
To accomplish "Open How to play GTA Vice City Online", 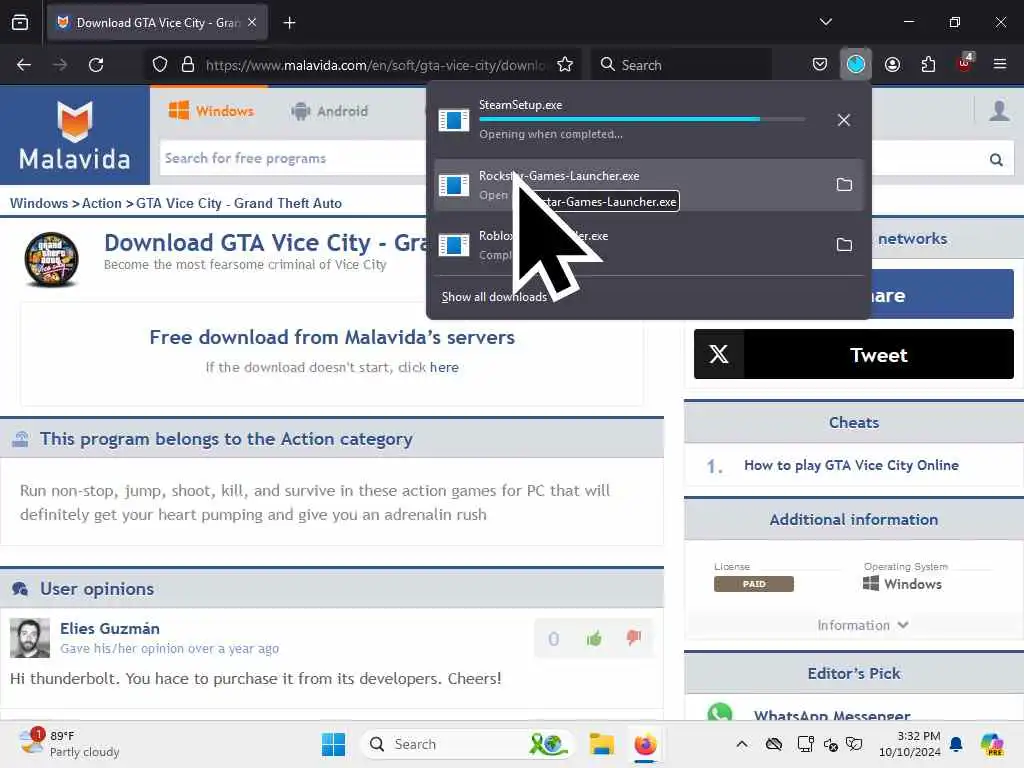I will point(851,465).
